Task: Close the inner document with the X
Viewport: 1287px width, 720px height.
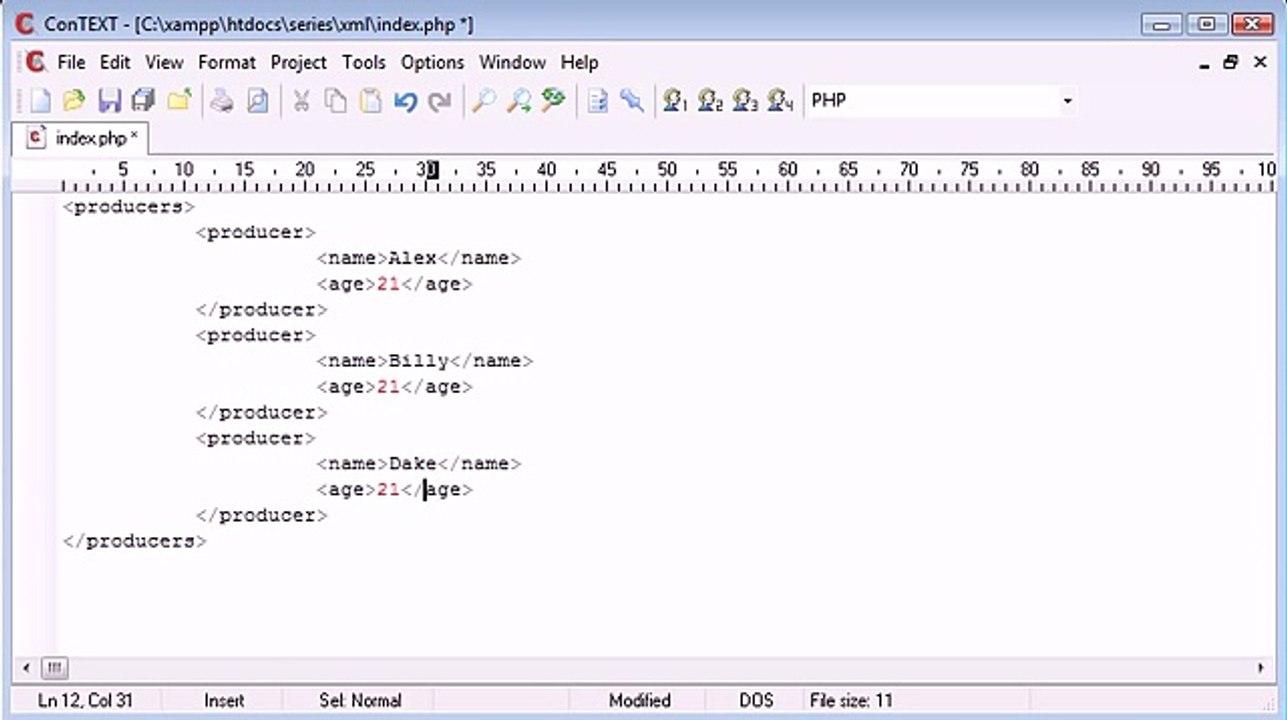Action: tap(1260, 62)
